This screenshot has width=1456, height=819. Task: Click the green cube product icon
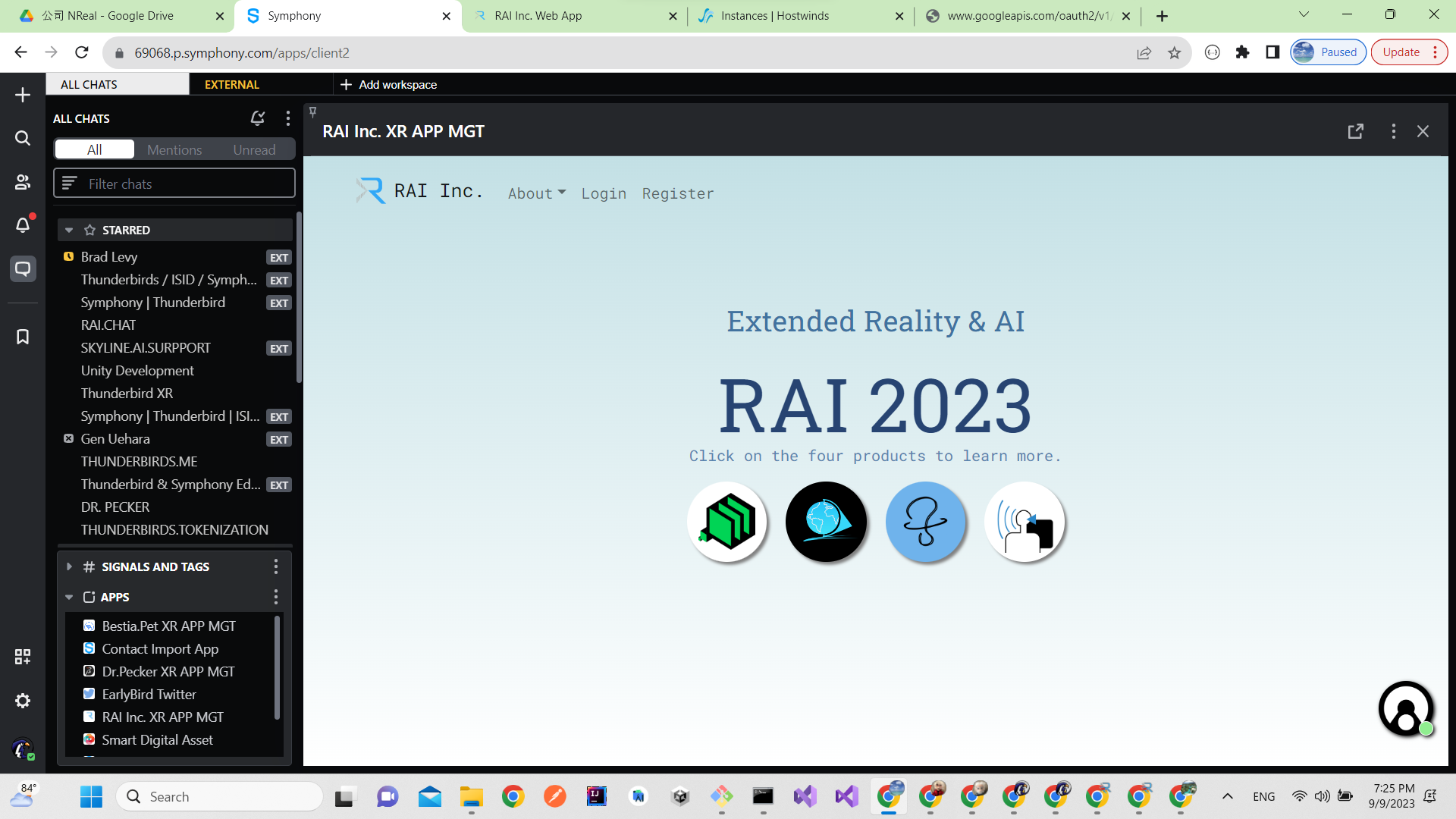pyautogui.click(x=726, y=522)
